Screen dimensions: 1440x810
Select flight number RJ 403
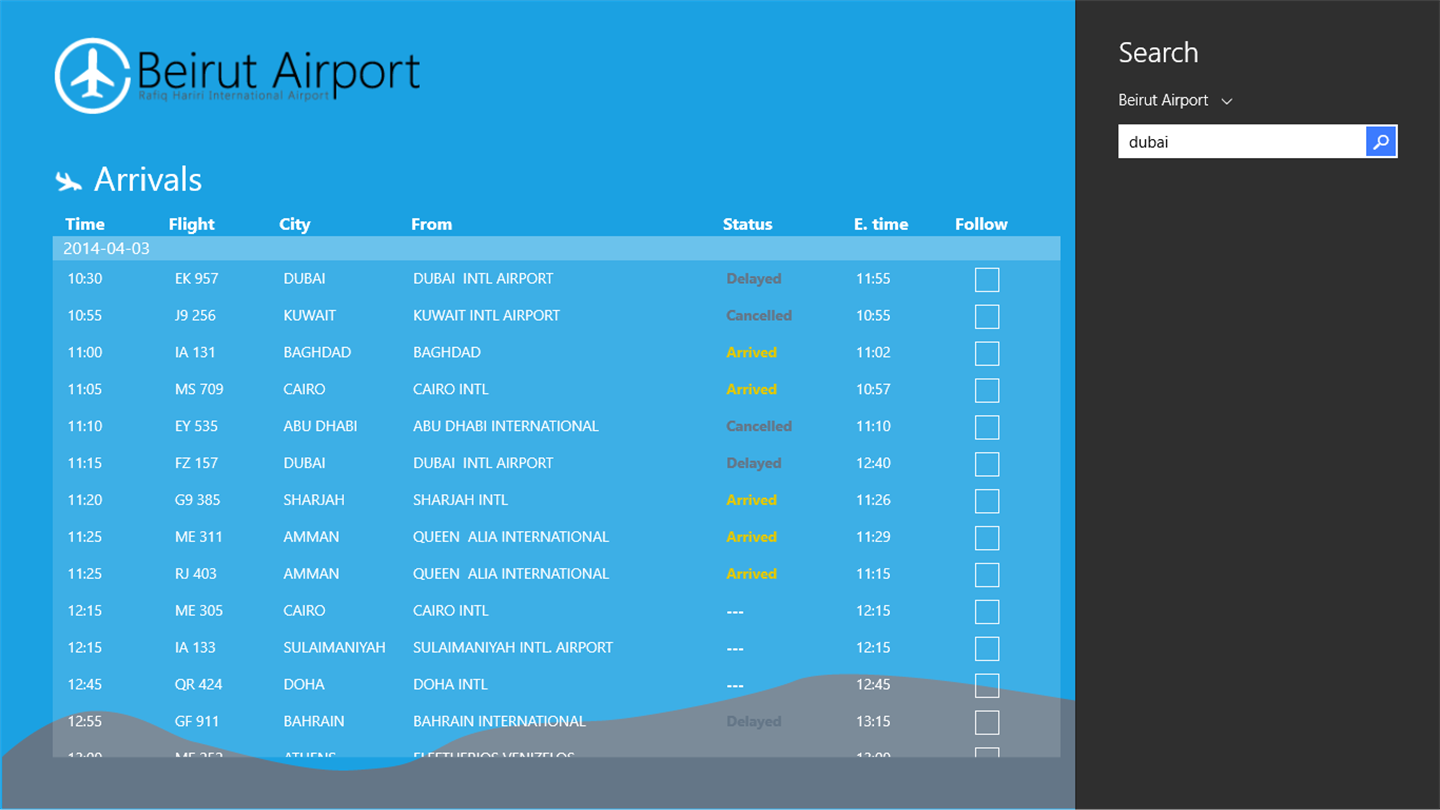tap(195, 574)
